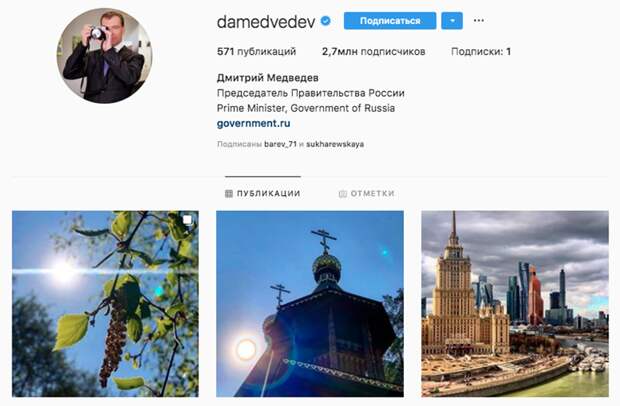Click the blue verified badge next to damedvedev
The width and height of the screenshot is (620, 406).
325,21
